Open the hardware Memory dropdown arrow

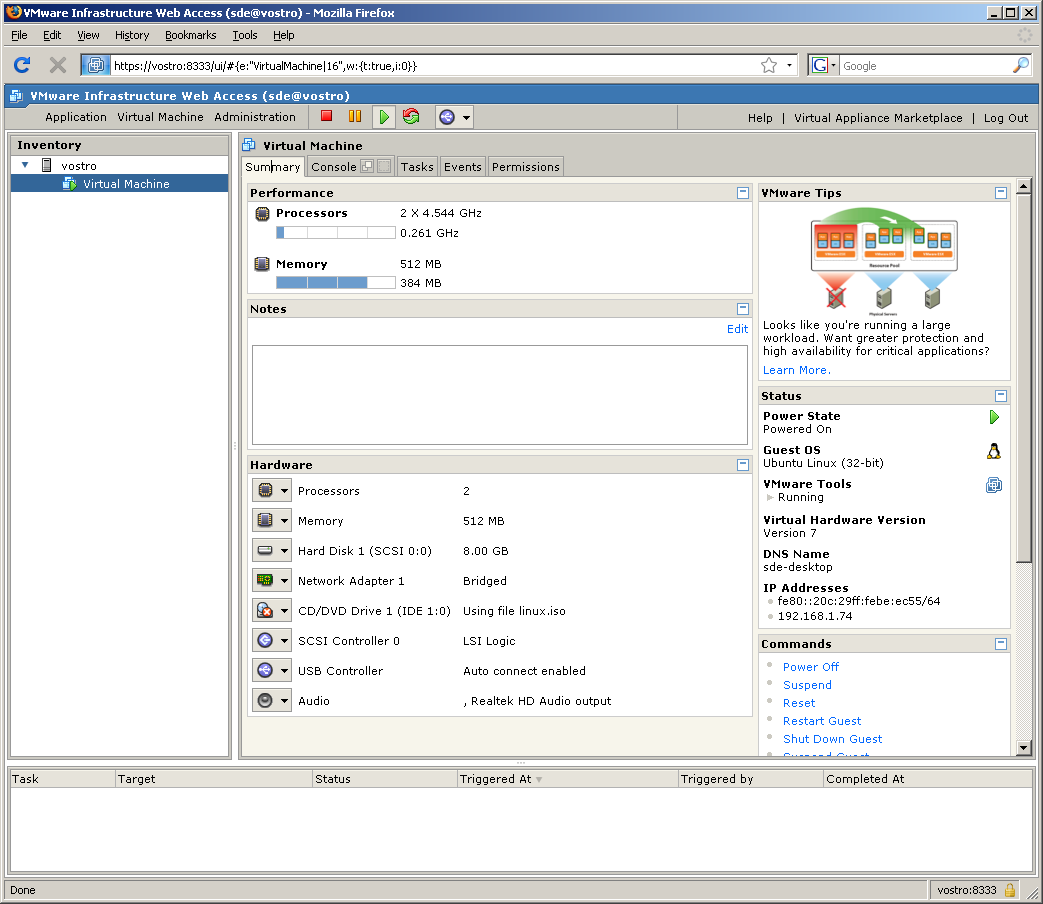(284, 521)
